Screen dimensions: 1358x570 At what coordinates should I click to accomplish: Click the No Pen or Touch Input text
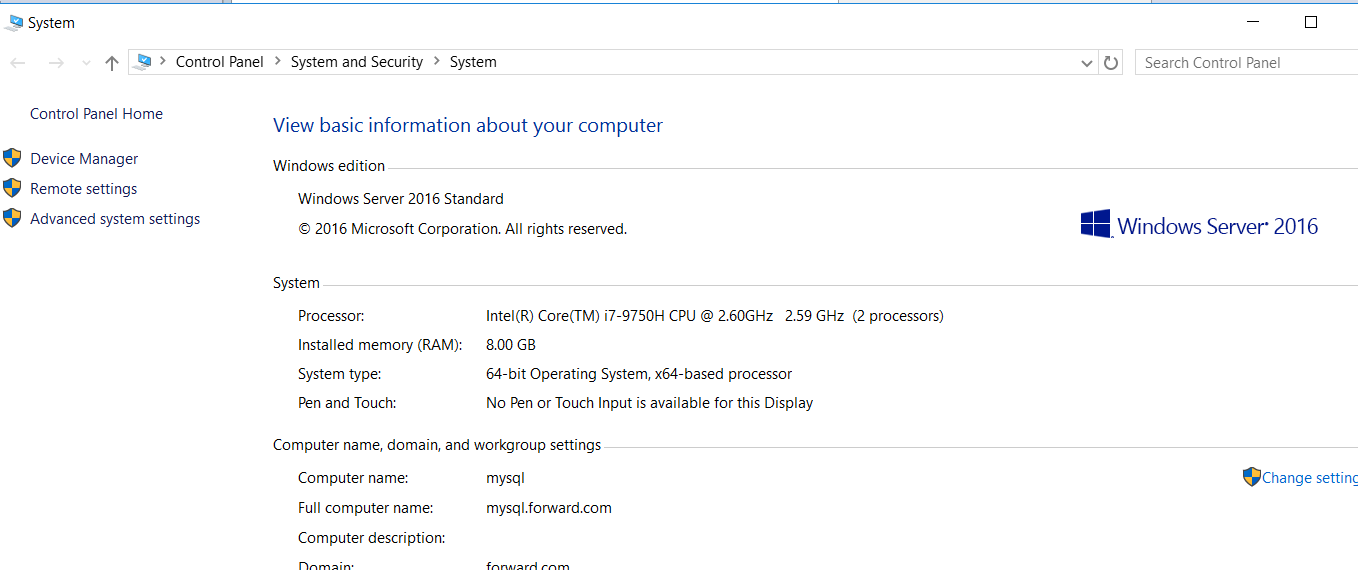pyautogui.click(x=650, y=403)
